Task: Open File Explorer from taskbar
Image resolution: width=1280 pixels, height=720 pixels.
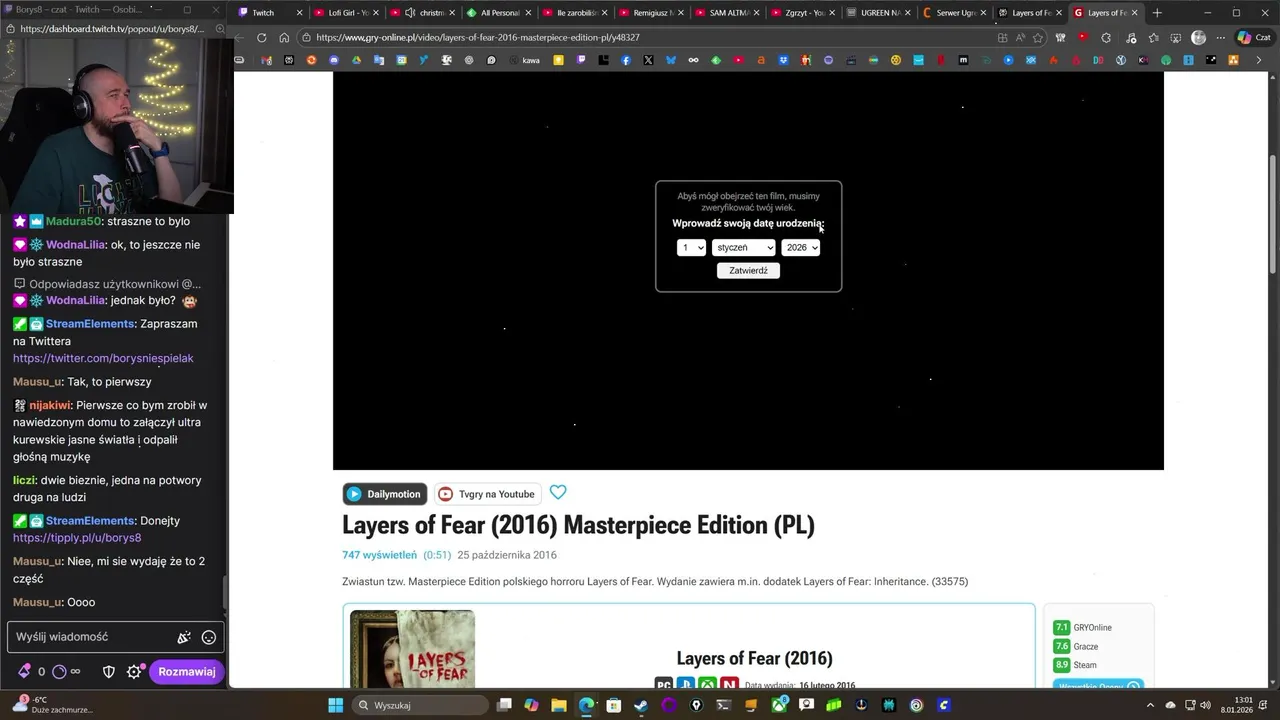Action: [x=559, y=705]
